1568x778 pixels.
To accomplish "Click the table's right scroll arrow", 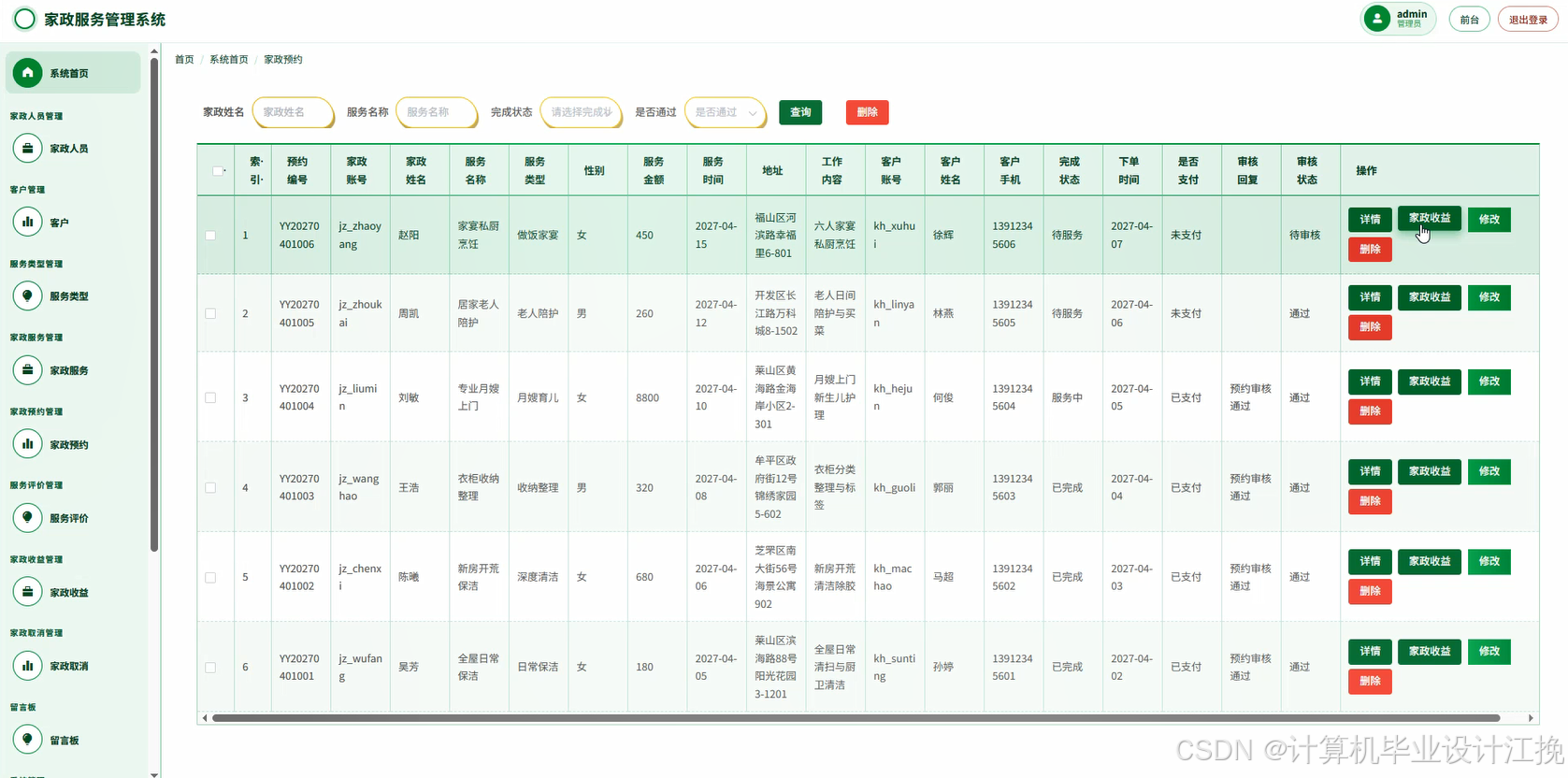I will (x=1531, y=718).
